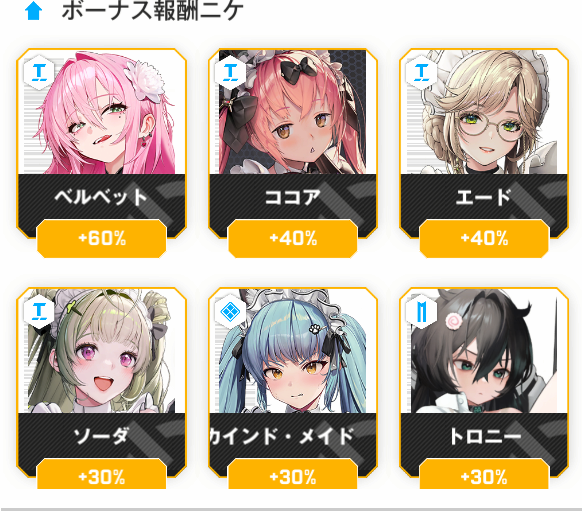Select the ソーダ character portrait
582x511 pixels.
[x=101, y=351]
